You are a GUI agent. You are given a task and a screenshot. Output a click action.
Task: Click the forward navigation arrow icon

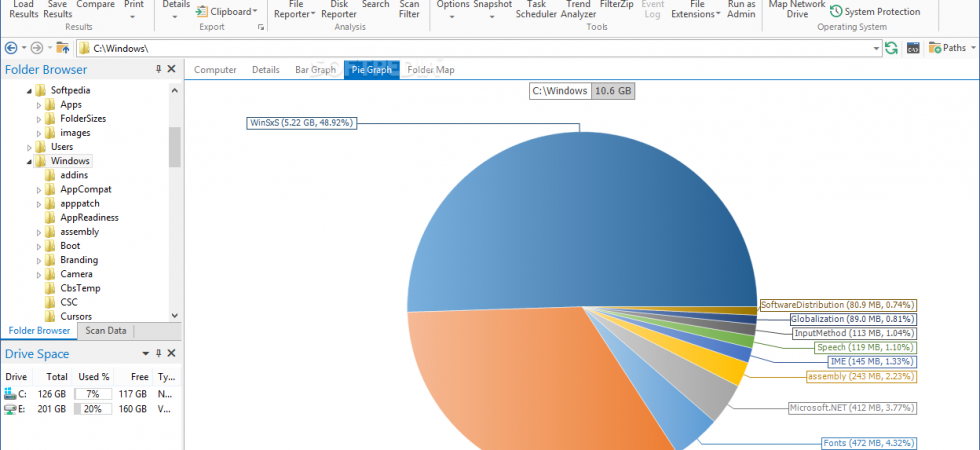[37, 48]
